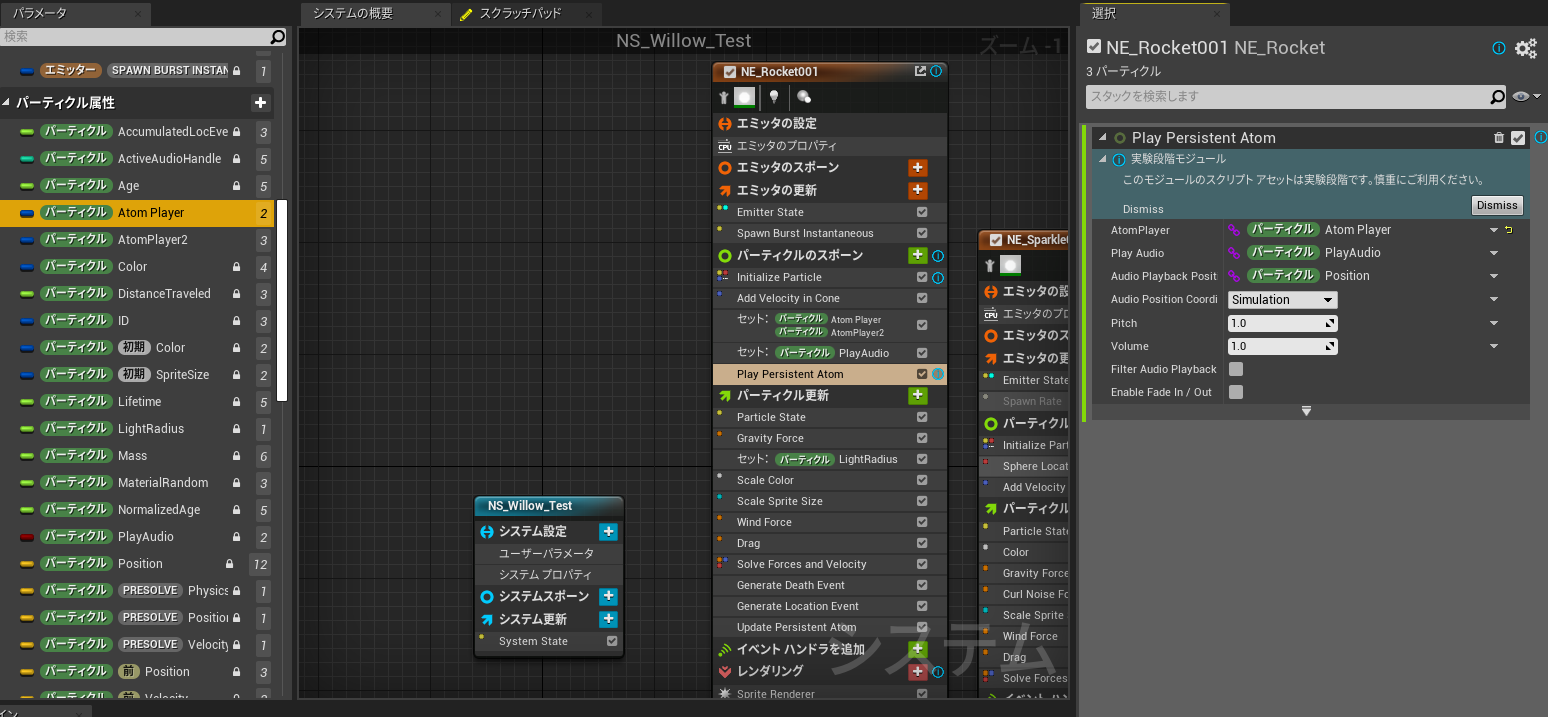Disable the Gravity Force module checkbox in NE_Rocket001
This screenshot has width=1548, height=717.
click(922, 438)
